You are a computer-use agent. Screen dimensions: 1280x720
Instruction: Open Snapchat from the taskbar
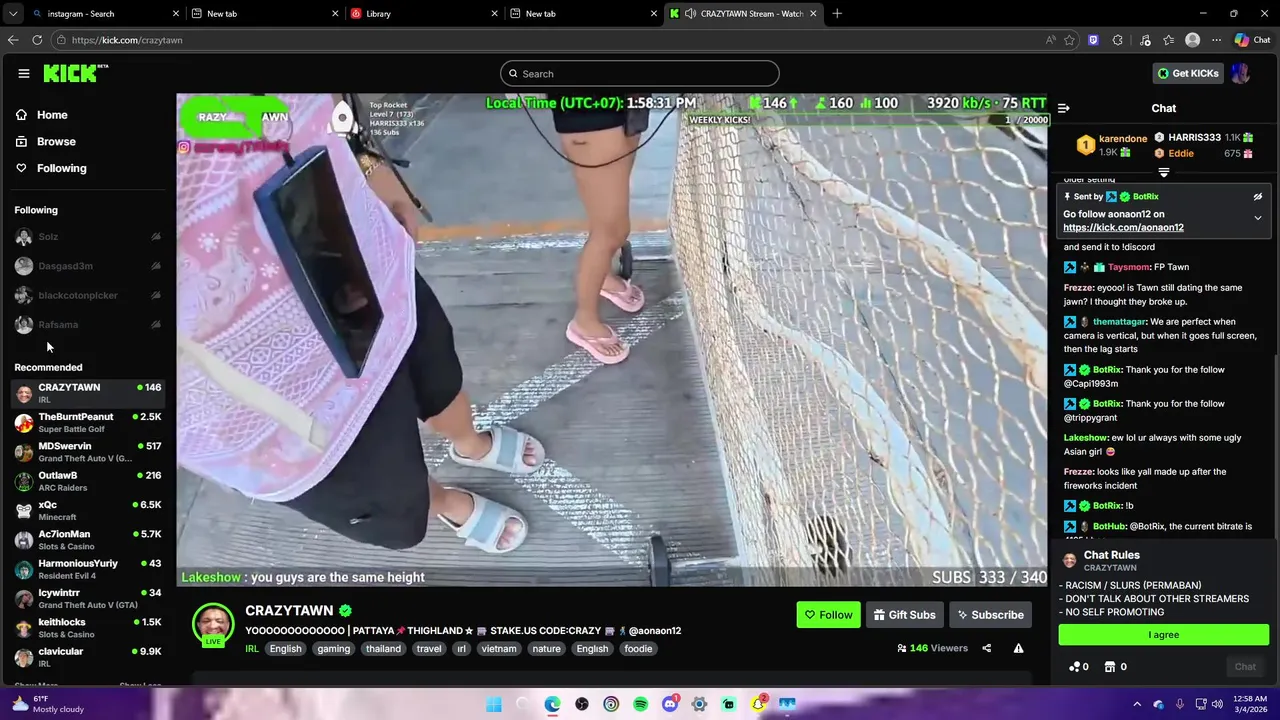coord(758,705)
